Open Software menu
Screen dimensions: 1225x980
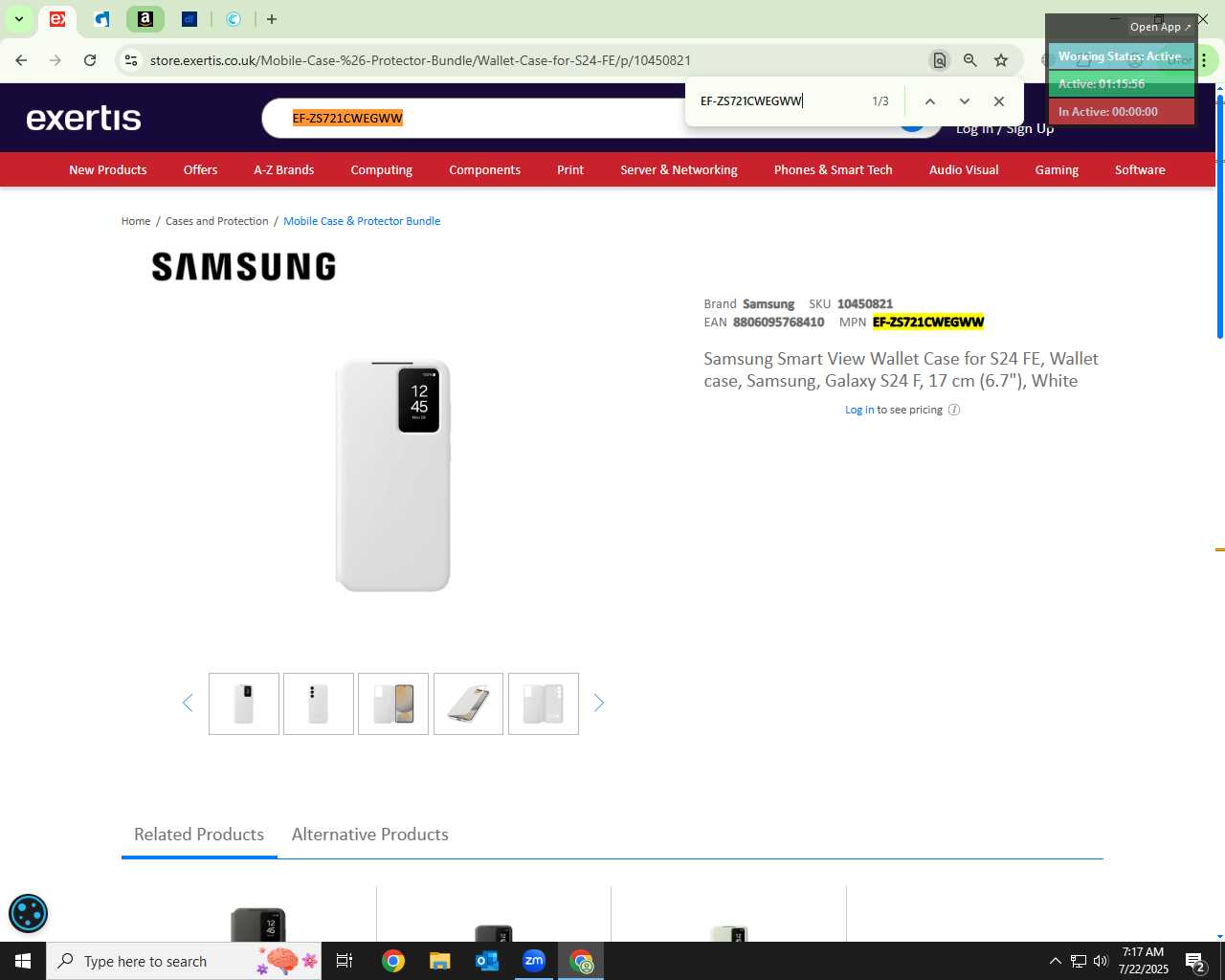point(1140,169)
